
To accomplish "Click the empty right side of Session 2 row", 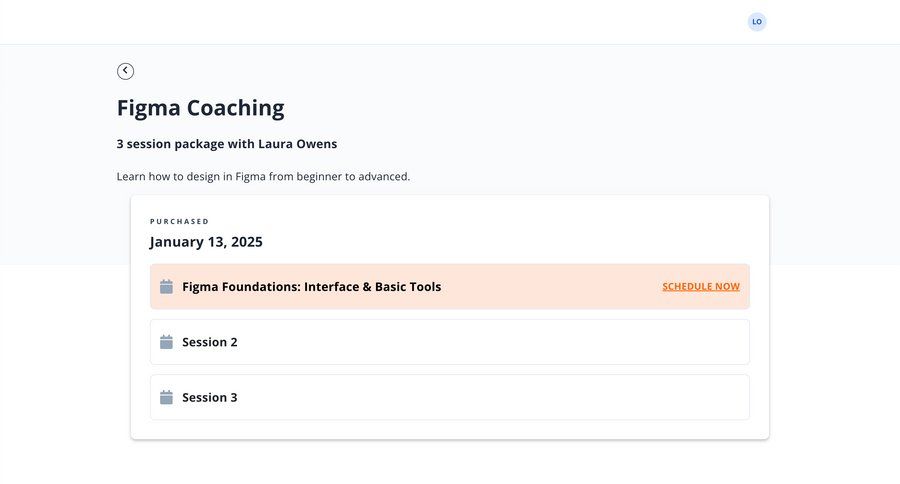I will pos(600,342).
